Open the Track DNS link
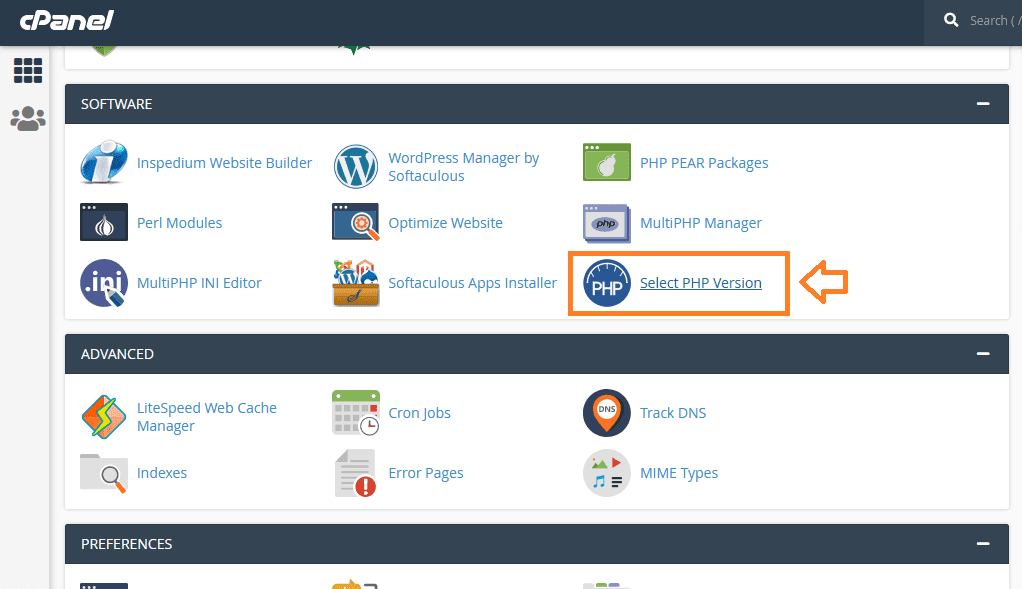This screenshot has width=1022, height=589. coord(673,413)
